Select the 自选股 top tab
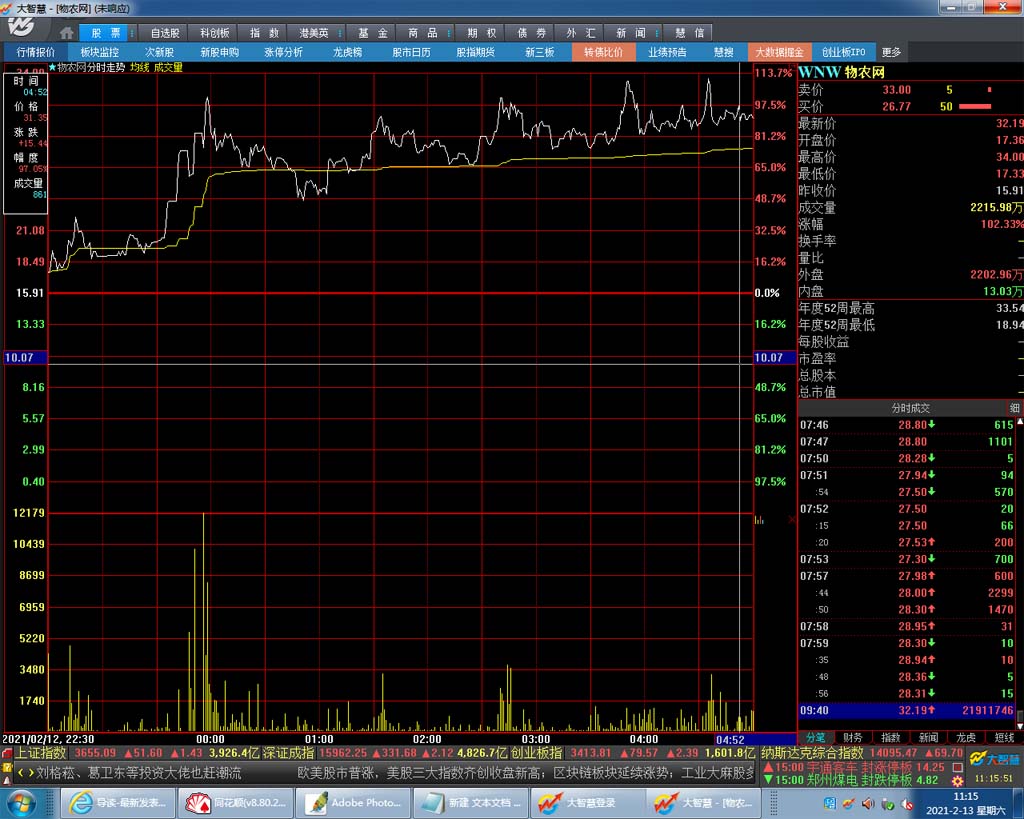The height and width of the screenshot is (819, 1024). [165, 33]
